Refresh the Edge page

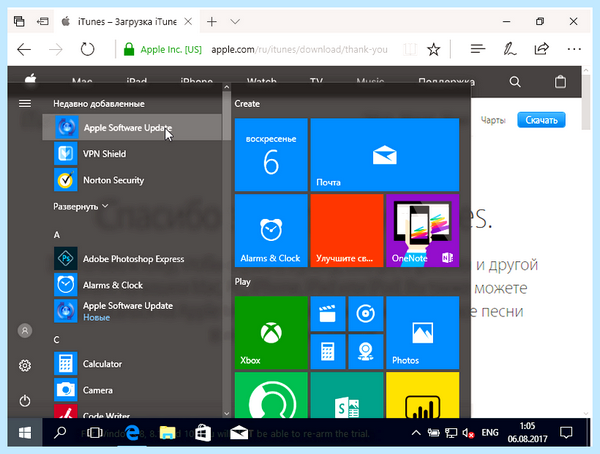click(x=87, y=49)
